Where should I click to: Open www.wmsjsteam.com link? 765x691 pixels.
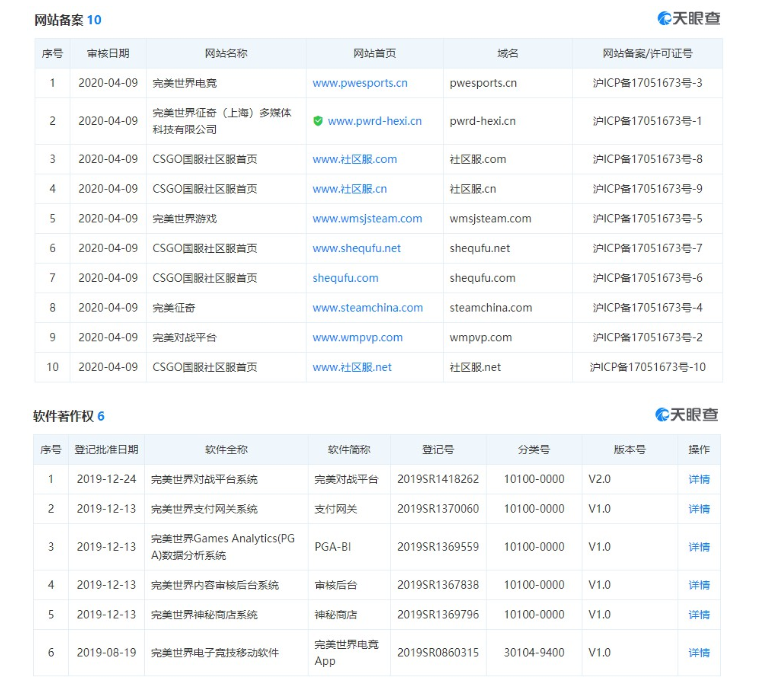[367, 219]
